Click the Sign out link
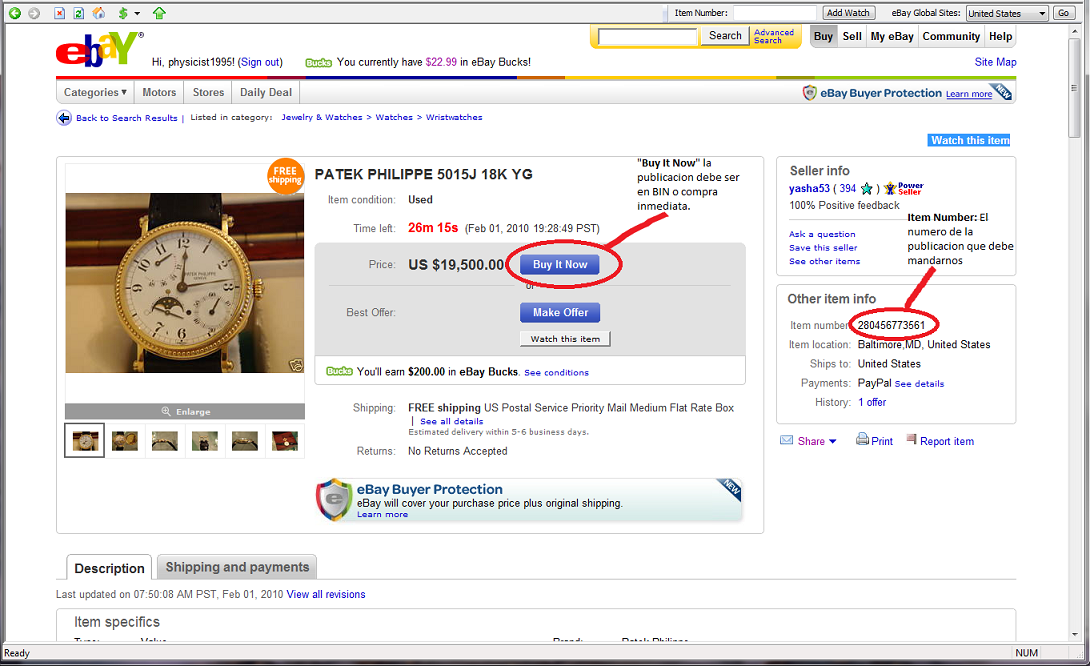 [260, 62]
